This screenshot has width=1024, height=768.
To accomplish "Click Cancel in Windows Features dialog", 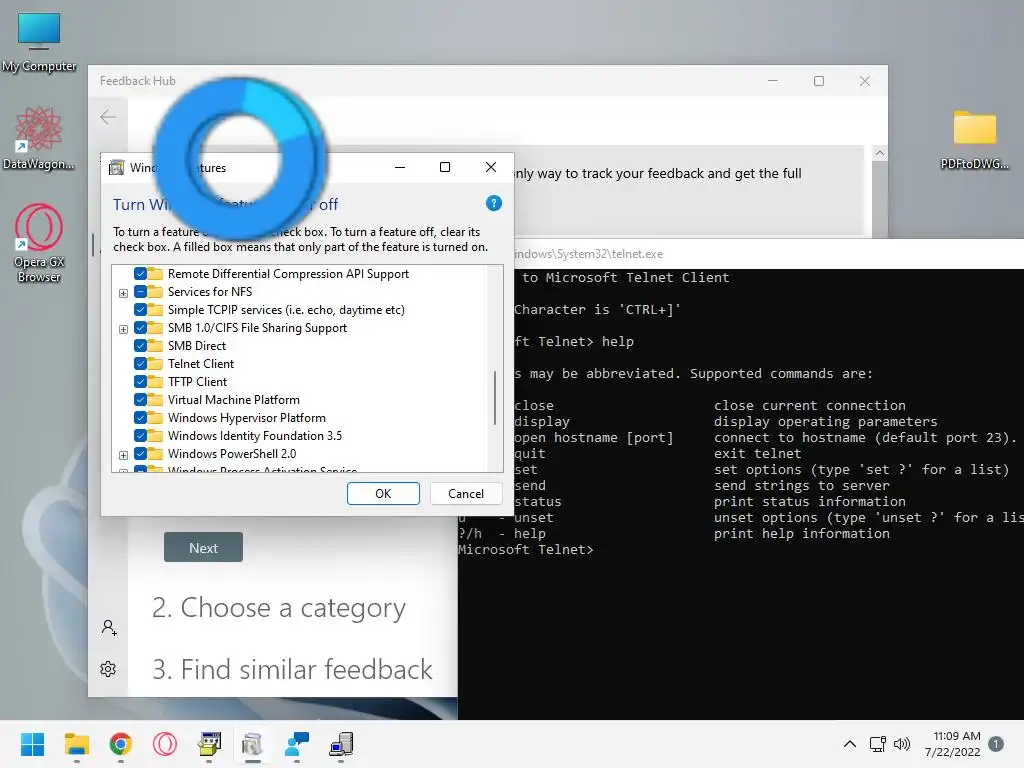I will coord(466,494).
